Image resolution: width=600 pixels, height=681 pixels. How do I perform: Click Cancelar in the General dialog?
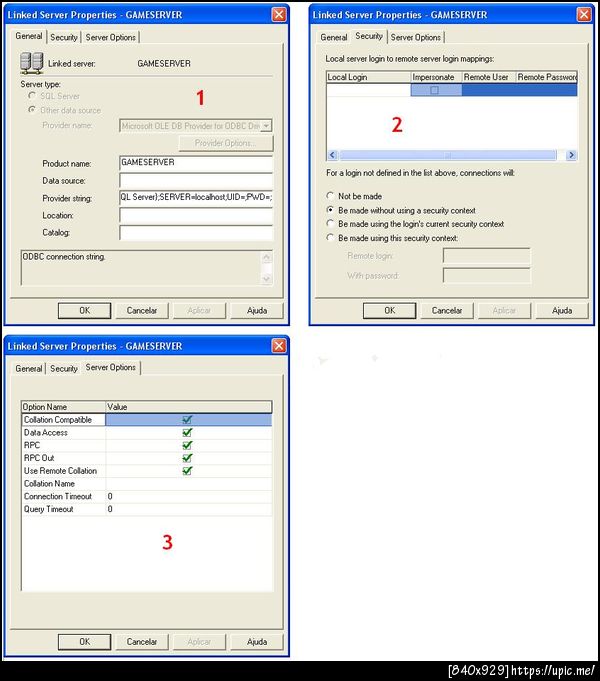click(x=142, y=311)
